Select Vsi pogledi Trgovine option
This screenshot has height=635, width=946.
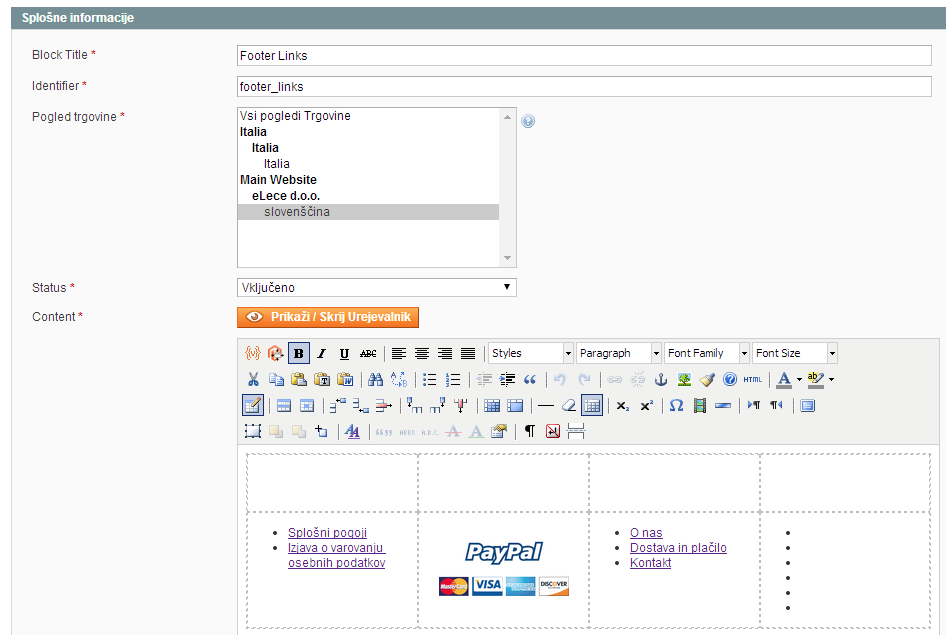[368, 116]
